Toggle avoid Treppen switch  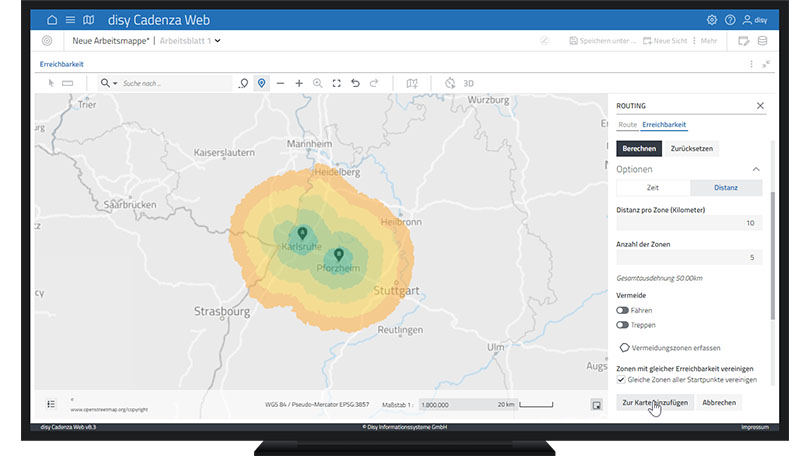pyautogui.click(x=622, y=325)
